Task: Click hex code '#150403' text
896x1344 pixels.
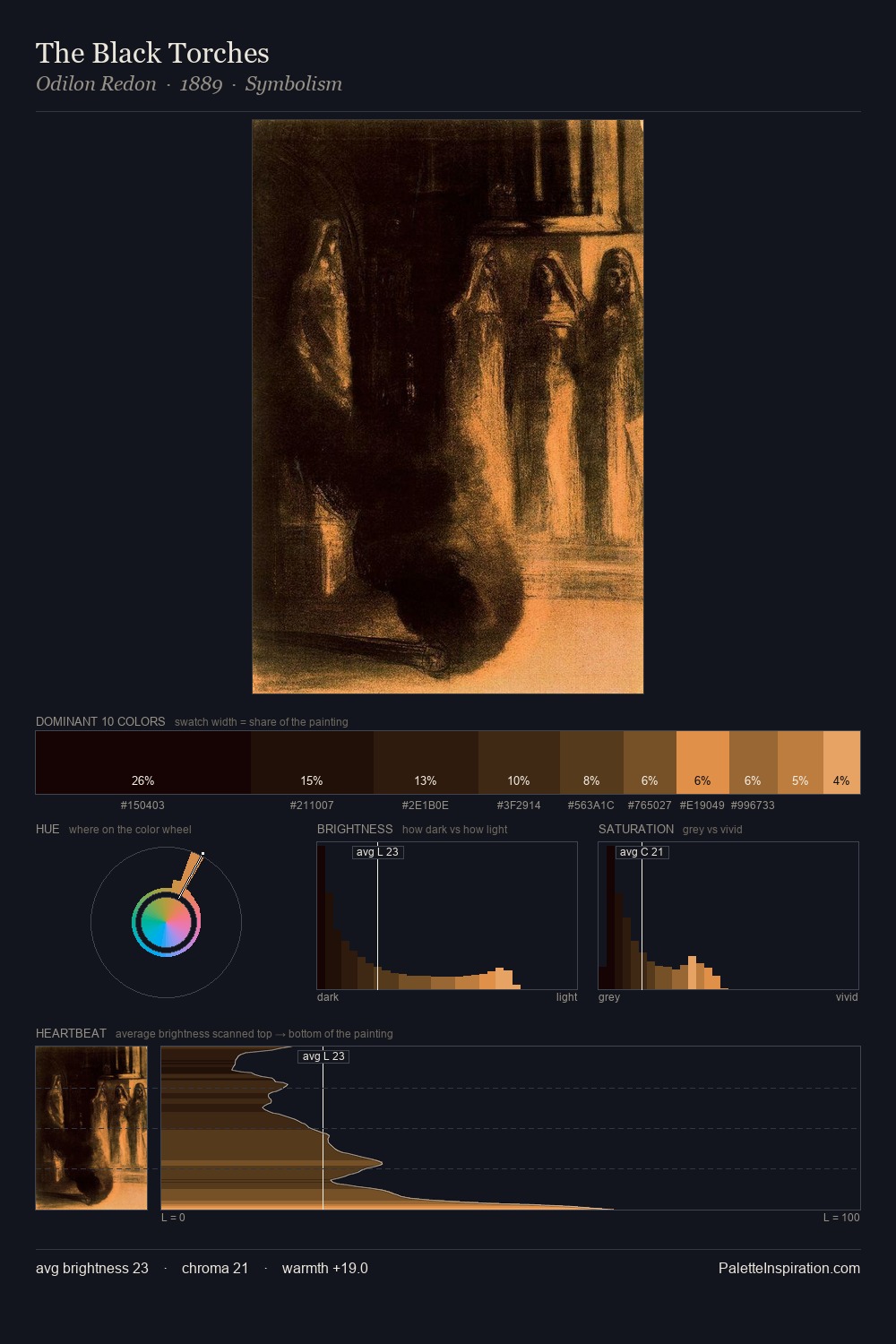Action: [x=142, y=806]
